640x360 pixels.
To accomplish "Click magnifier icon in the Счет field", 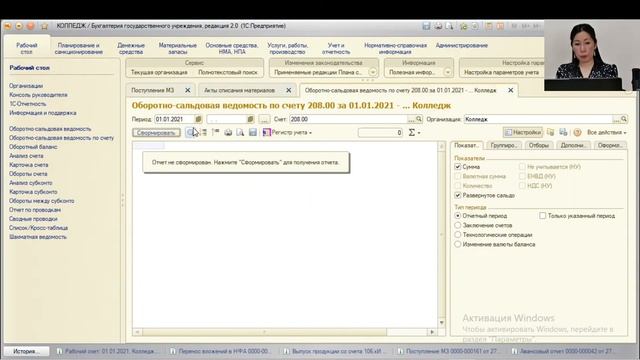I will [419, 119].
